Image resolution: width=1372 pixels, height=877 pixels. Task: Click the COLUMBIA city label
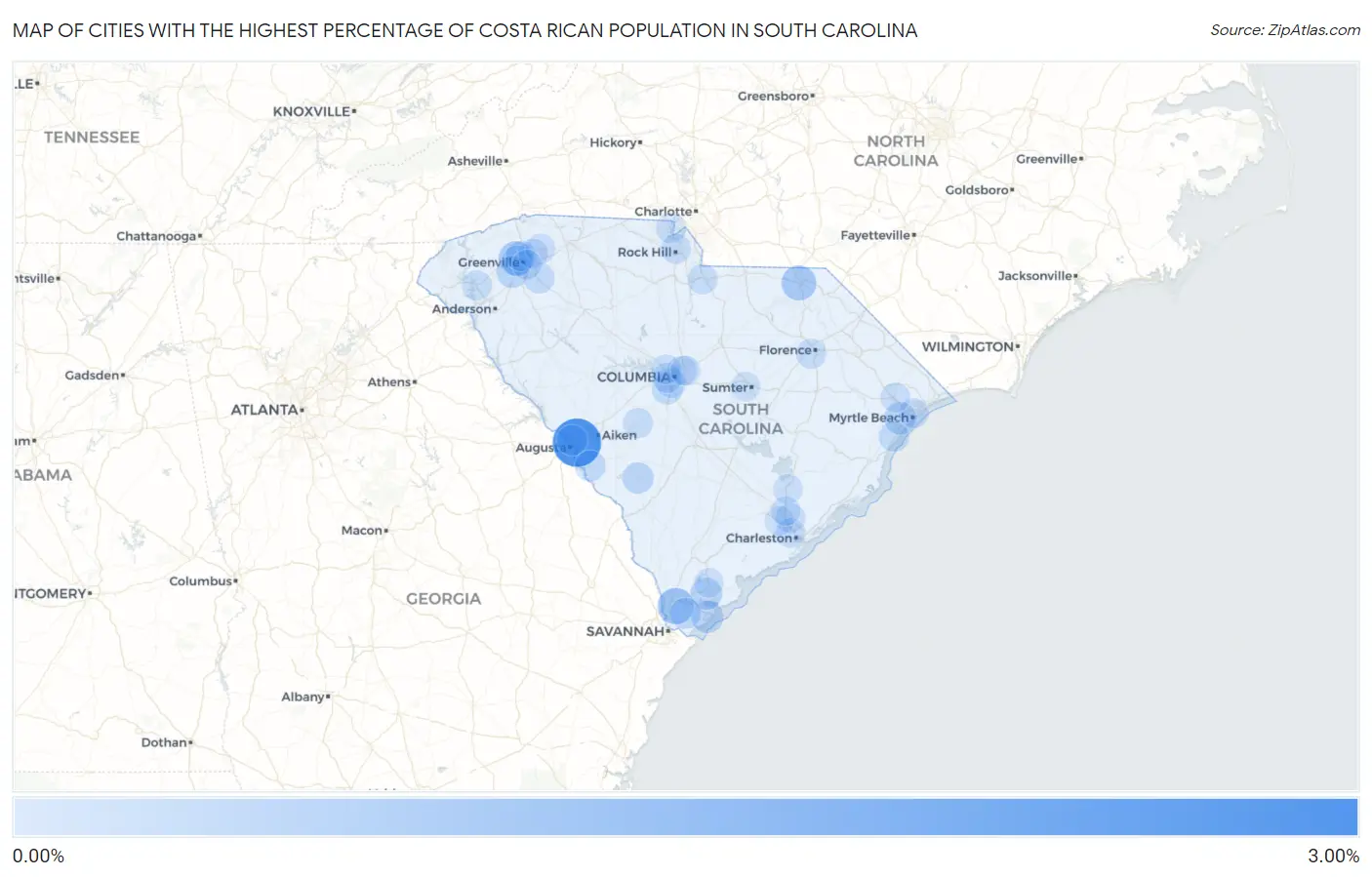click(x=634, y=378)
